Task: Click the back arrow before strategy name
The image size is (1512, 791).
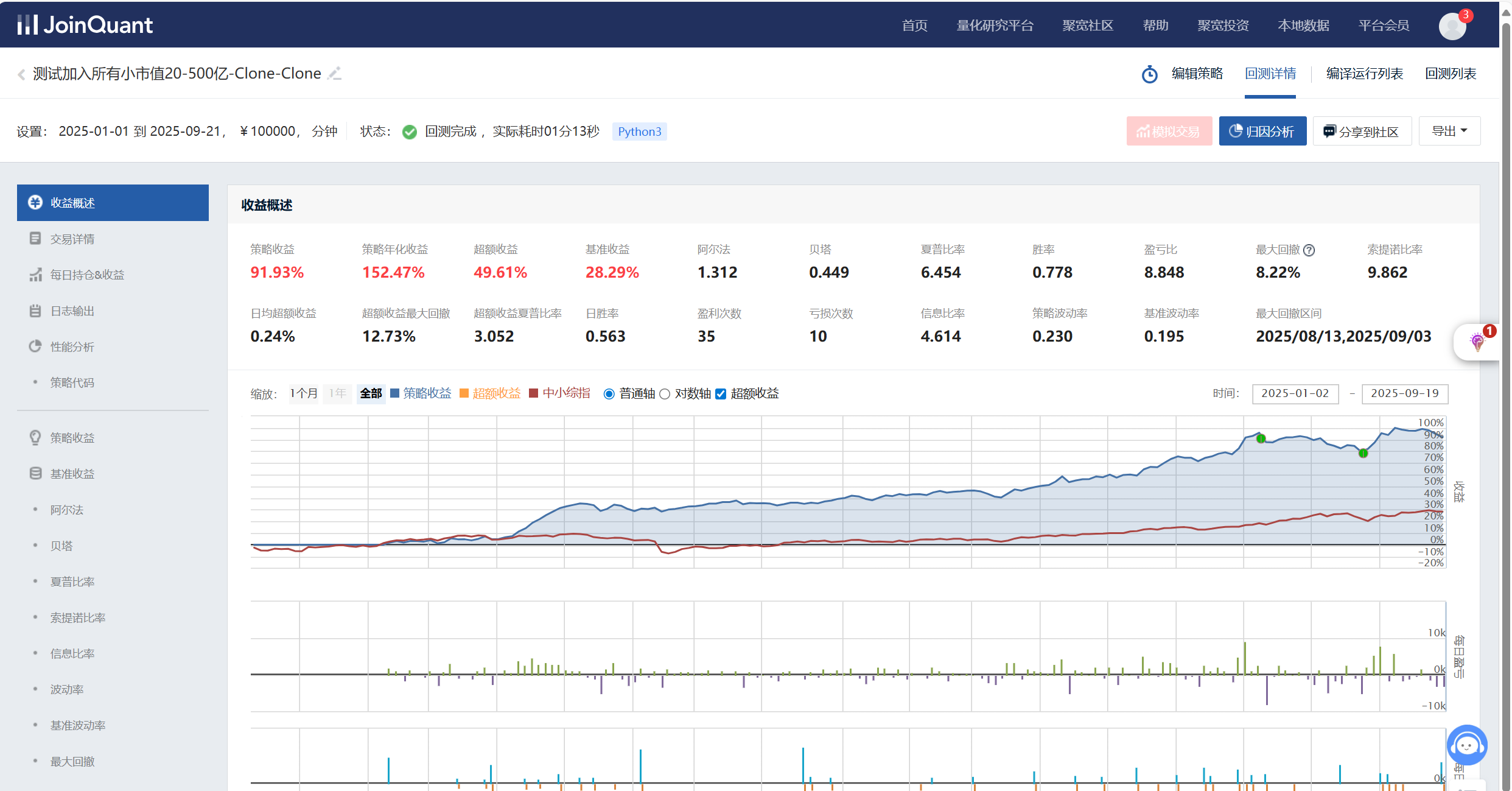Action: (21, 74)
